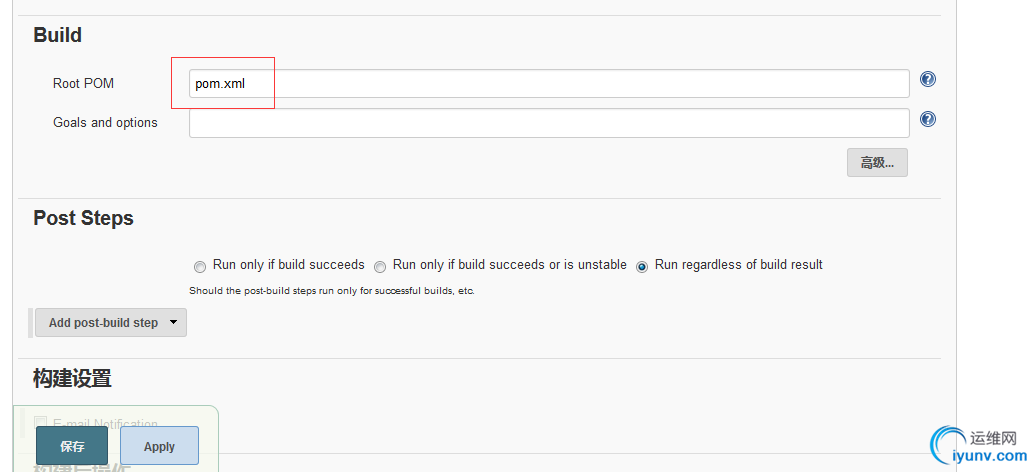Select Run only if build succeeds
Viewport: 1033px width, 472px height.
[200, 267]
